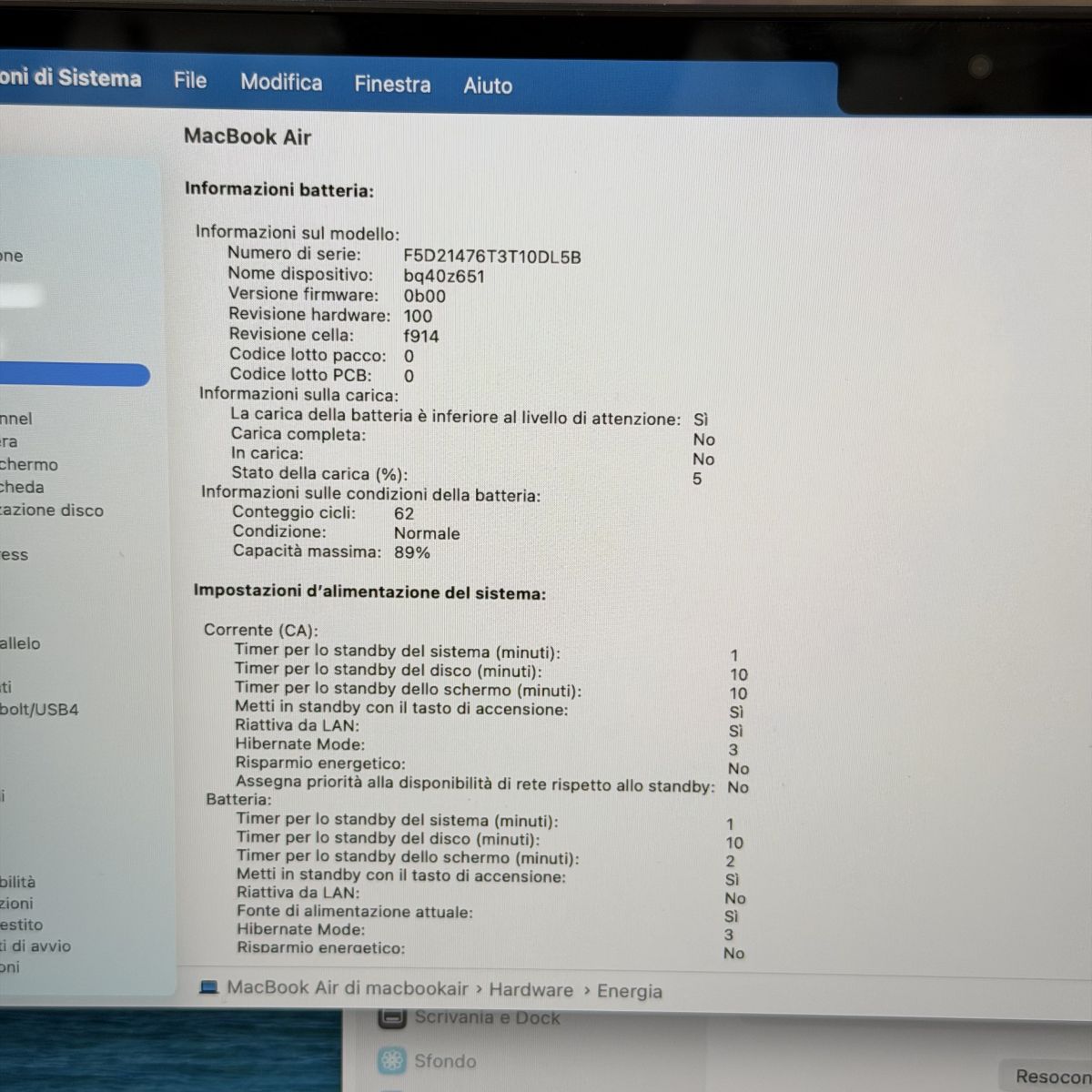Click the laptop icon in the path bar
This screenshot has height=1092, width=1092.
click(208, 987)
